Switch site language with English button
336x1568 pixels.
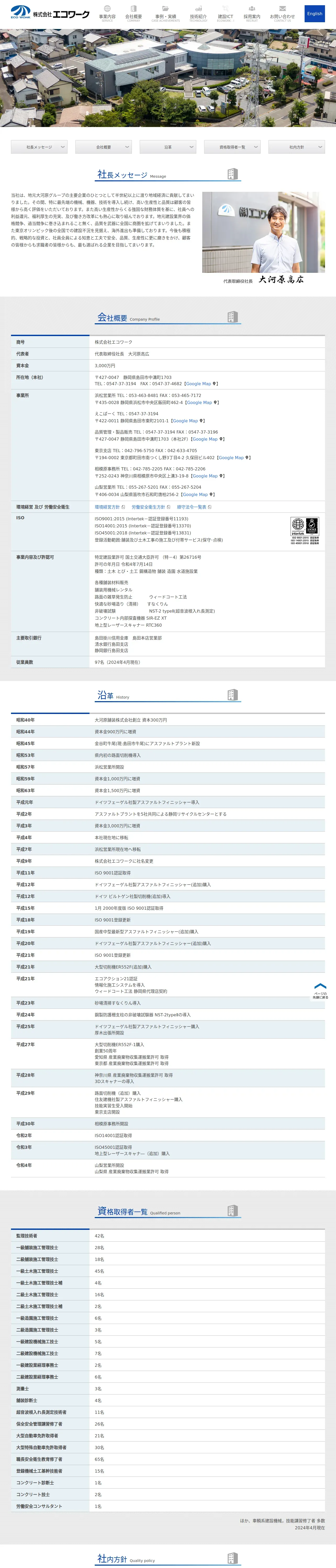(x=315, y=13)
